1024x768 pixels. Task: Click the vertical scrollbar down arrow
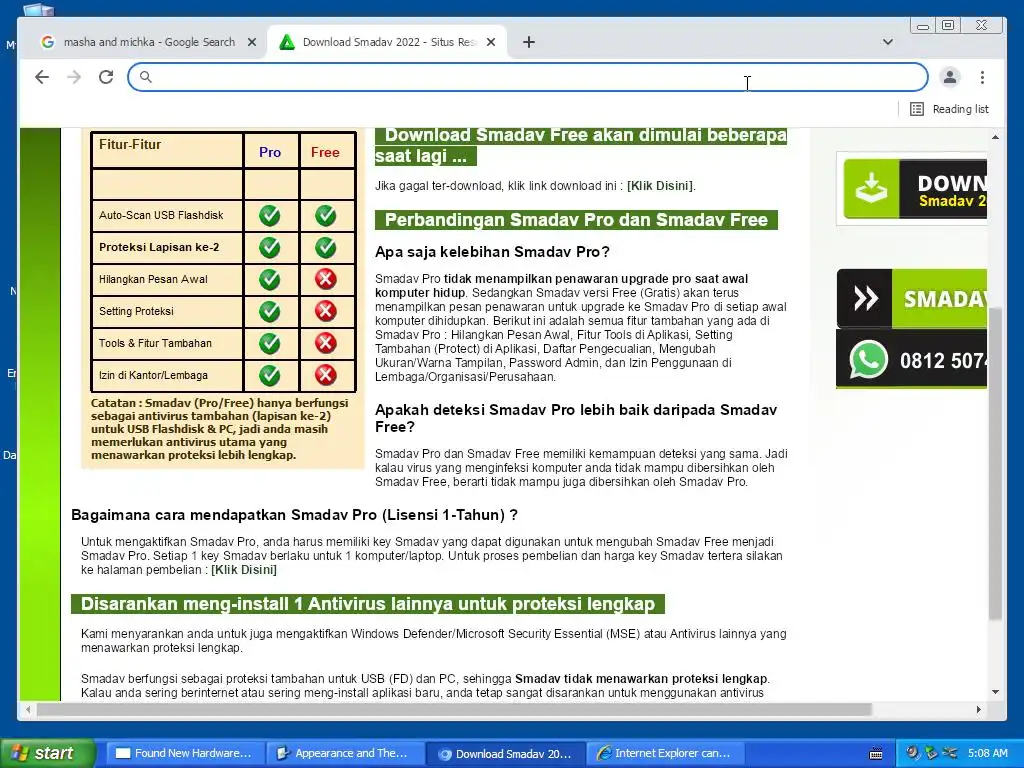pyautogui.click(x=995, y=692)
